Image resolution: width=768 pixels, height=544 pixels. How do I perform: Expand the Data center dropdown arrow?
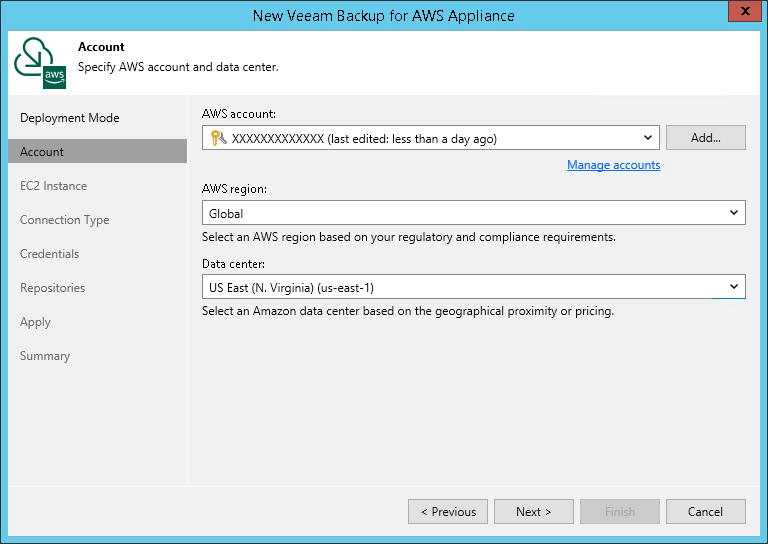[734, 287]
